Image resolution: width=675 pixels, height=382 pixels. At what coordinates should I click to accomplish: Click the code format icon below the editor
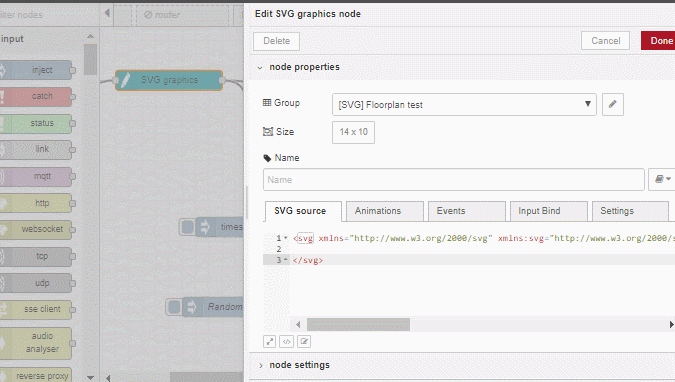pos(286,342)
